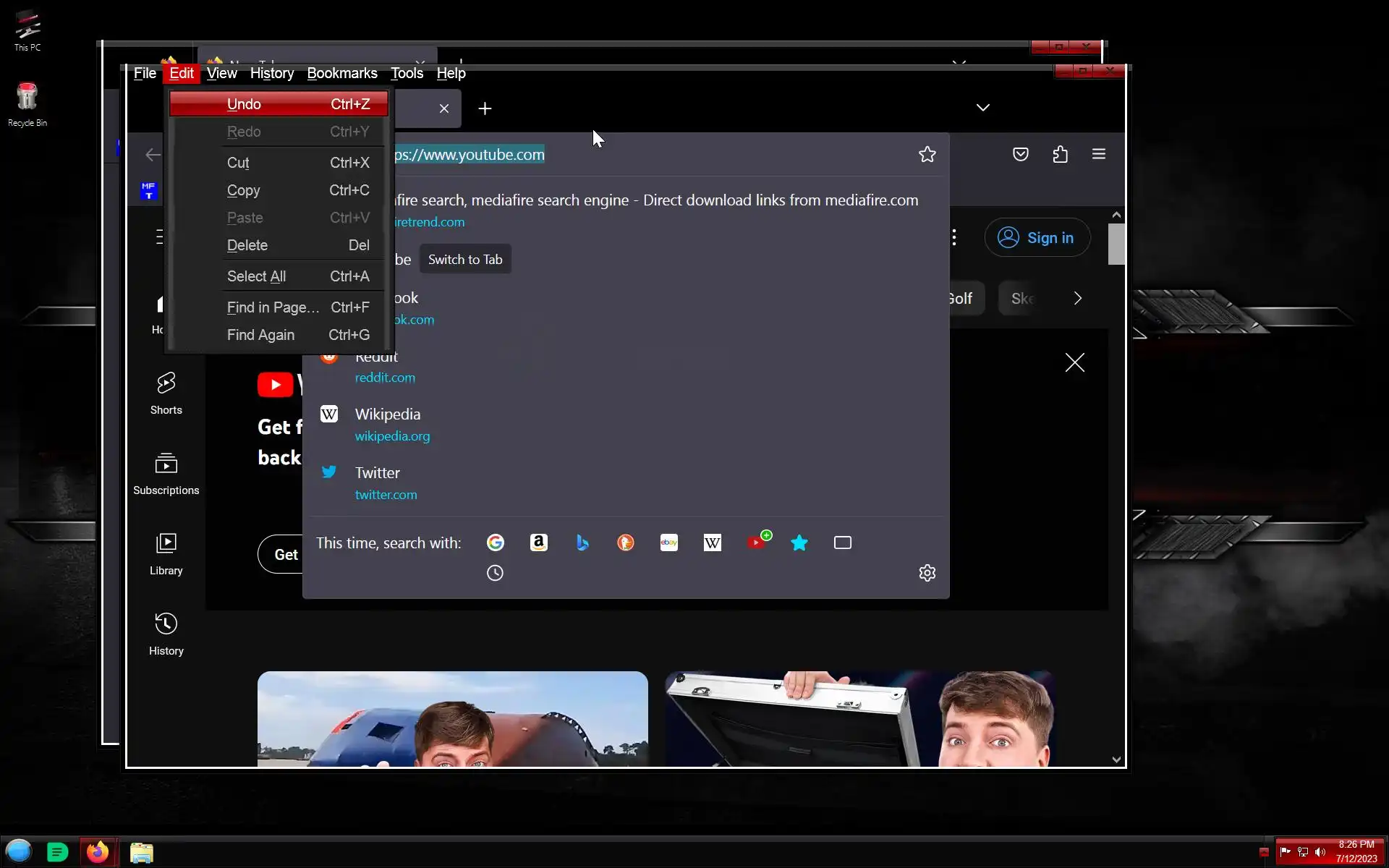Choose Select All from the Edit menu
The height and width of the screenshot is (868, 1389).
(256, 276)
